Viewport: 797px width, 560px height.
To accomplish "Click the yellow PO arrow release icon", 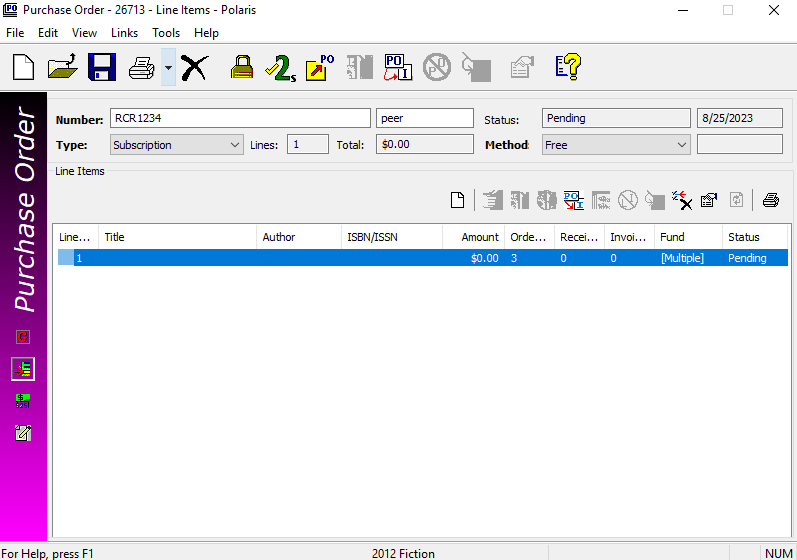I will point(320,67).
